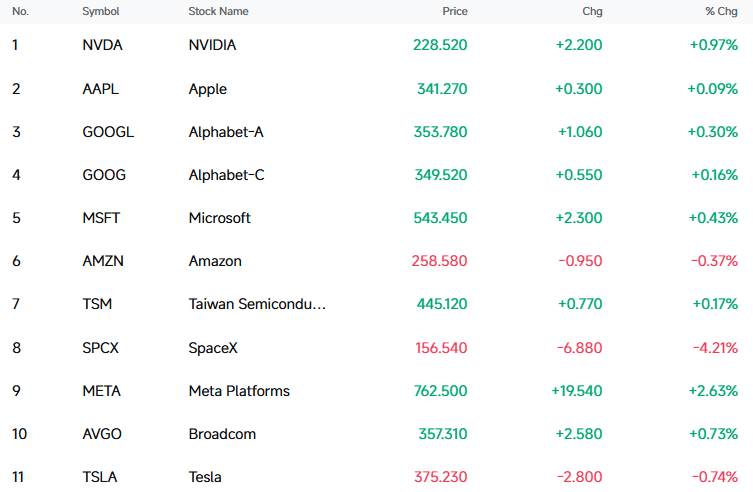The image size is (753, 492).
Task: Click the No. column header
Action: (20, 12)
